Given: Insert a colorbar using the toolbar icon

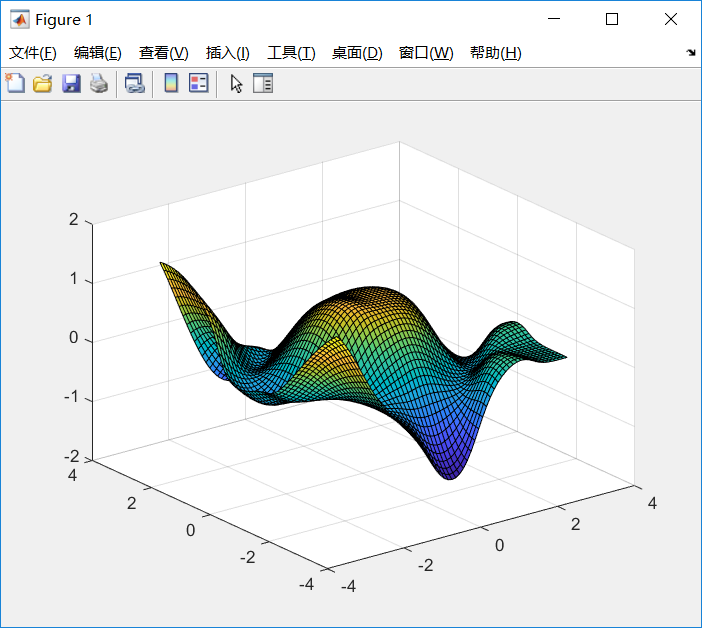Looking at the screenshot, I should pos(171,83).
